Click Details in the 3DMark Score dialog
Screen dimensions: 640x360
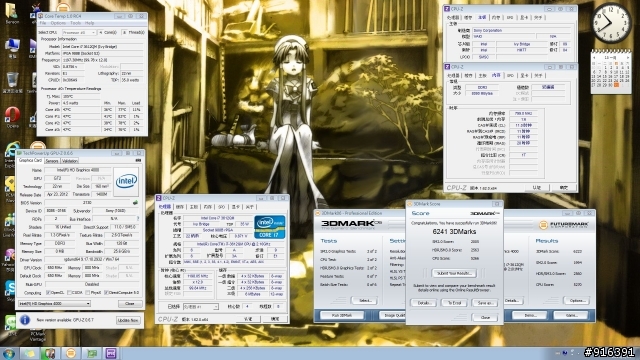click(x=424, y=303)
